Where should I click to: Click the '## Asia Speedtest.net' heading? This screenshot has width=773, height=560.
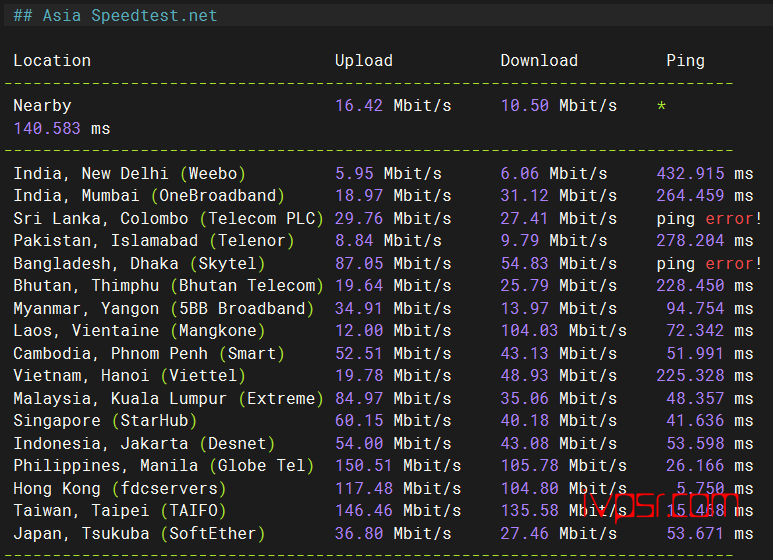[x=115, y=15]
